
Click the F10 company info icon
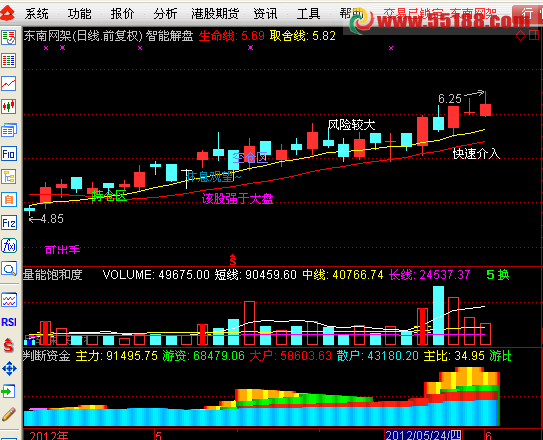coord(9,153)
